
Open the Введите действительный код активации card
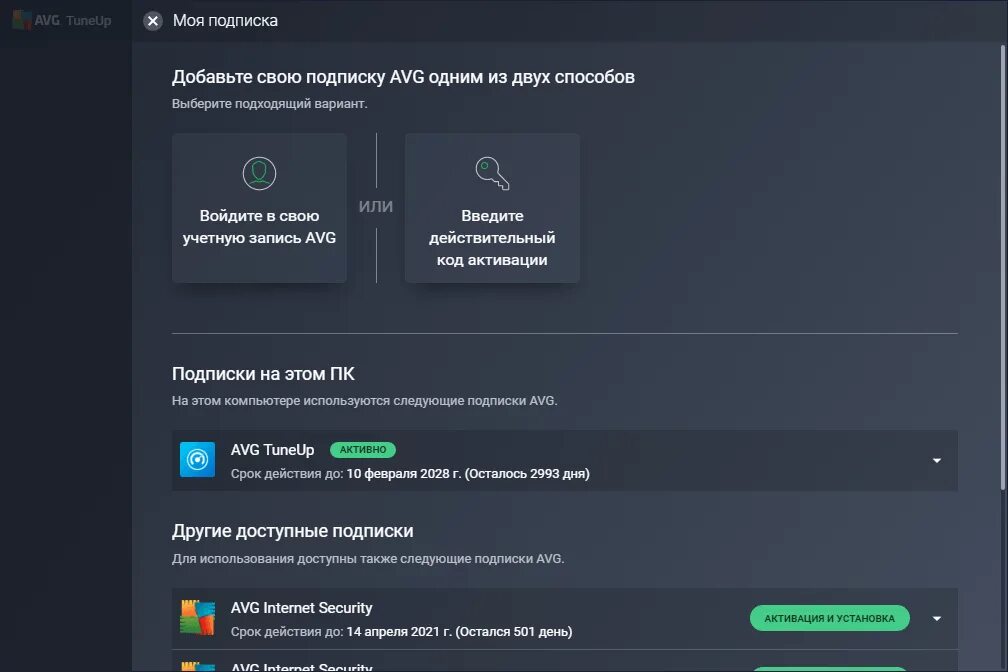coord(492,208)
